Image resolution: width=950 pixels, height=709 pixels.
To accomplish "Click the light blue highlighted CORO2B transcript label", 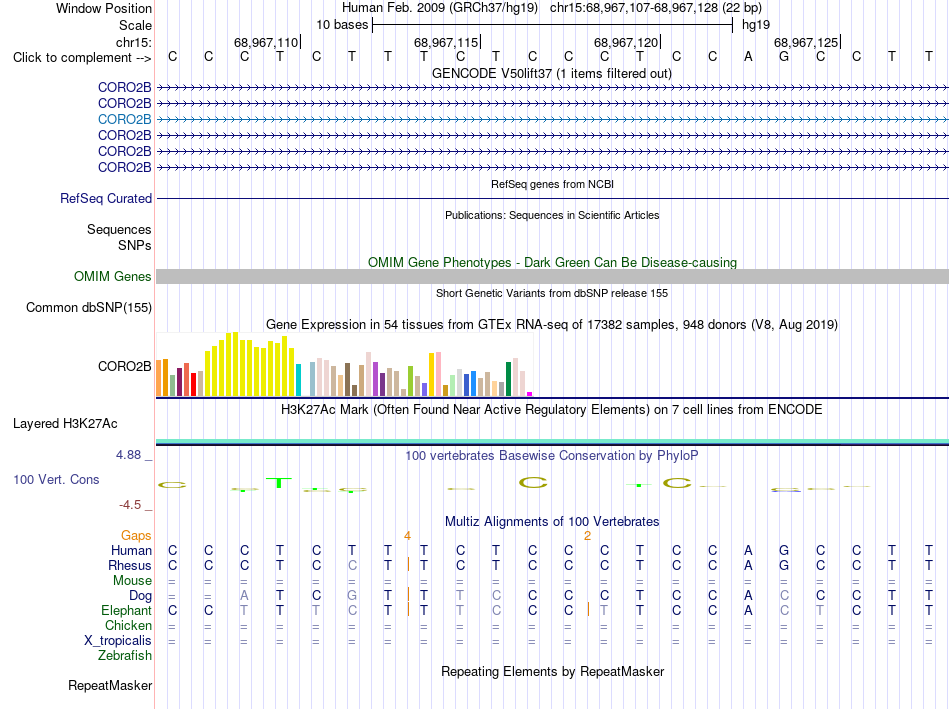I will (124, 119).
